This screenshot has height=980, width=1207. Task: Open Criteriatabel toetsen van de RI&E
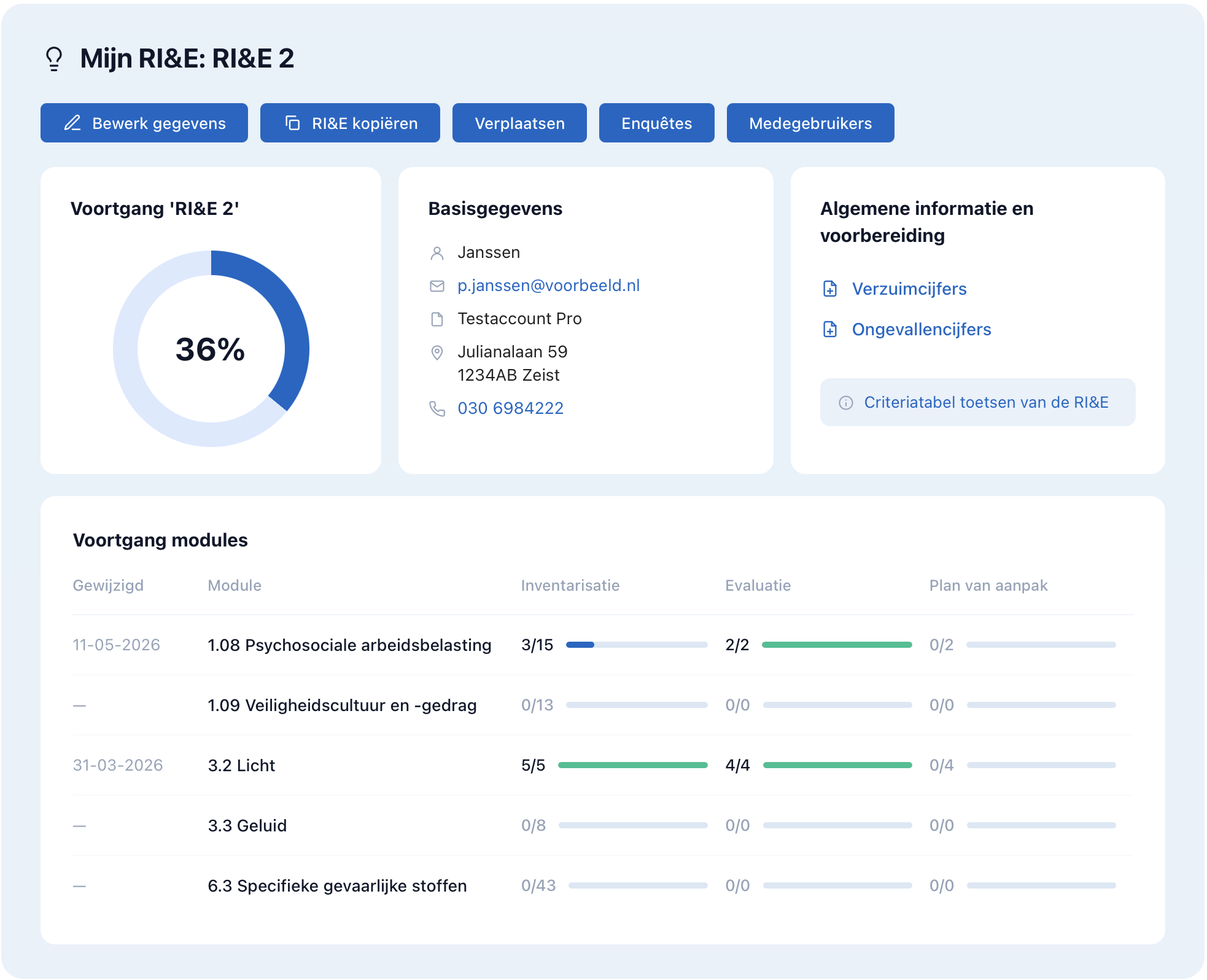977,402
